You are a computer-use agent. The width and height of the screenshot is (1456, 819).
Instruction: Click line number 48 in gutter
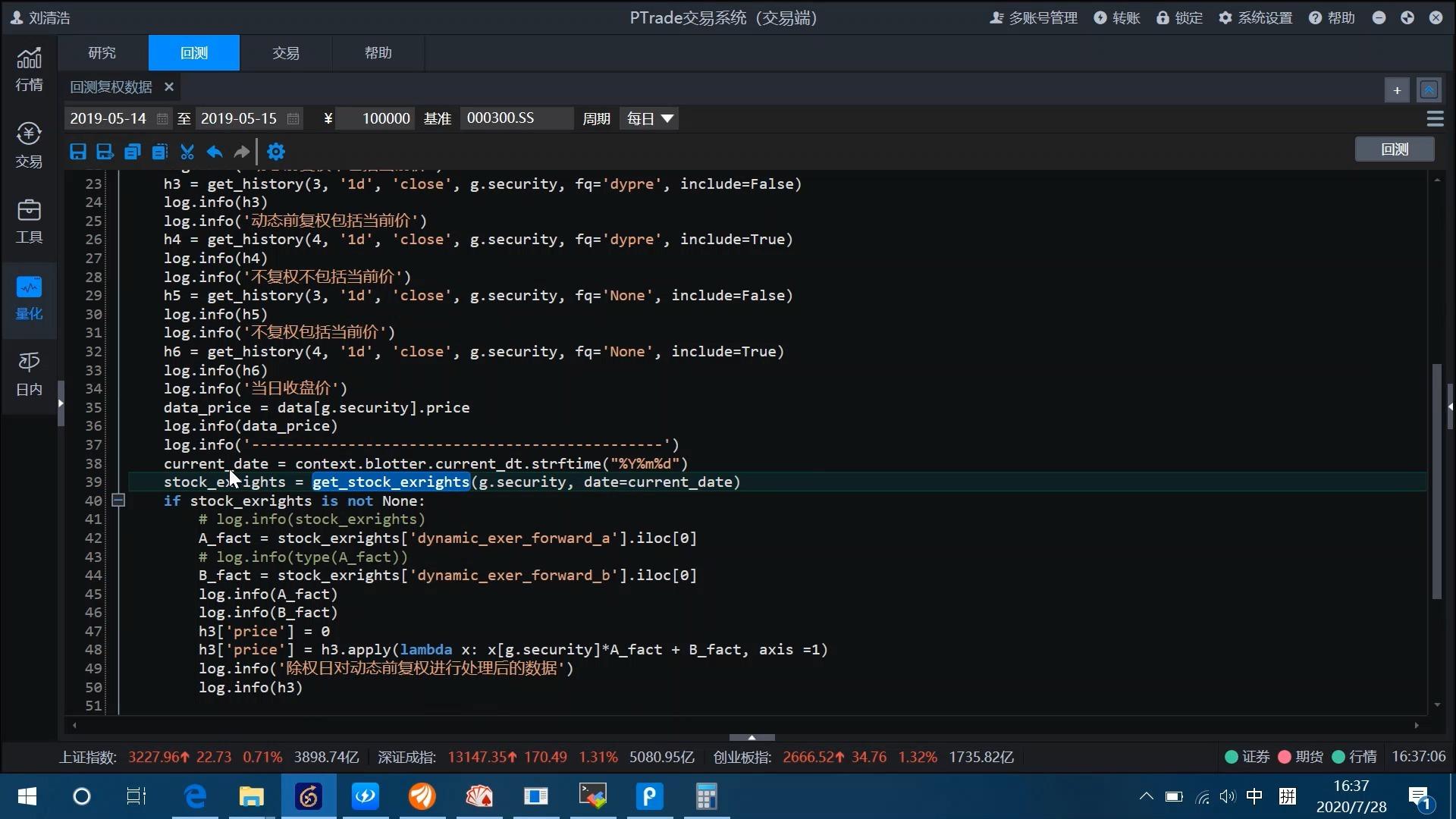coord(93,650)
